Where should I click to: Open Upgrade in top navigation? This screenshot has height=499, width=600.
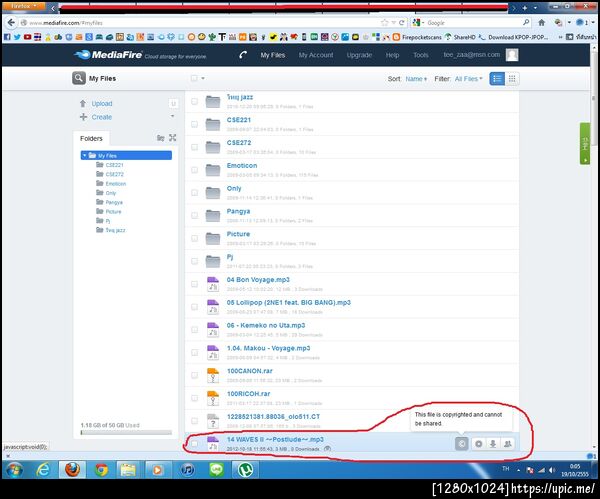(x=359, y=55)
